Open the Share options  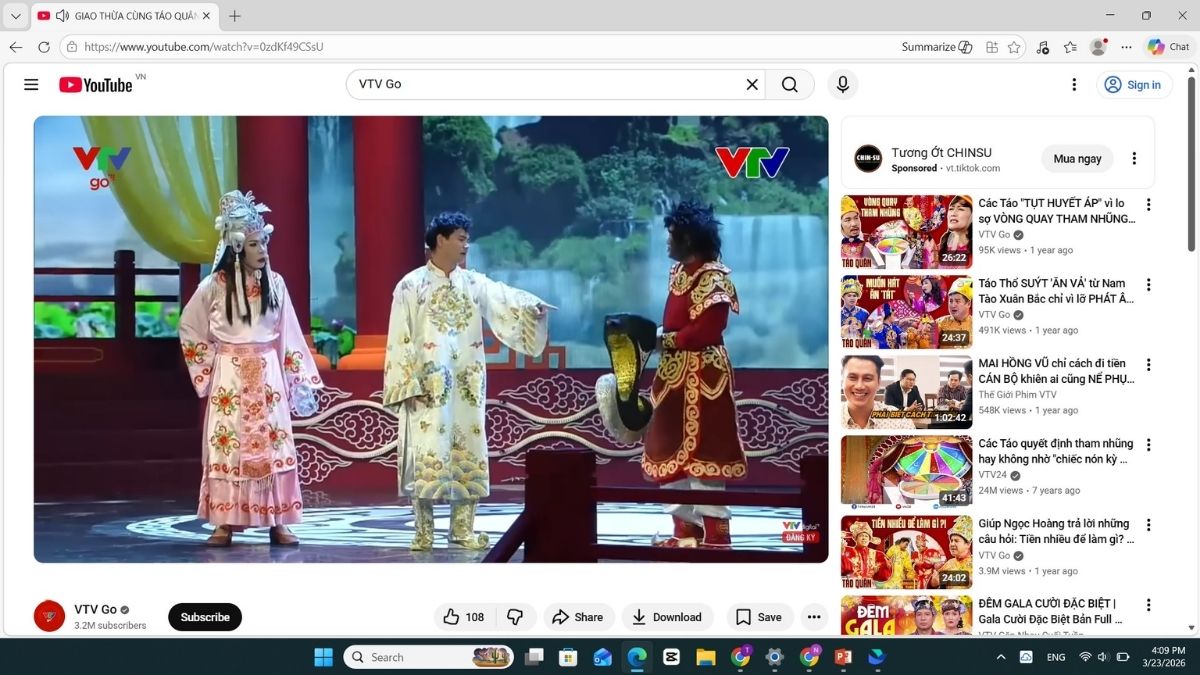click(x=578, y=617)
